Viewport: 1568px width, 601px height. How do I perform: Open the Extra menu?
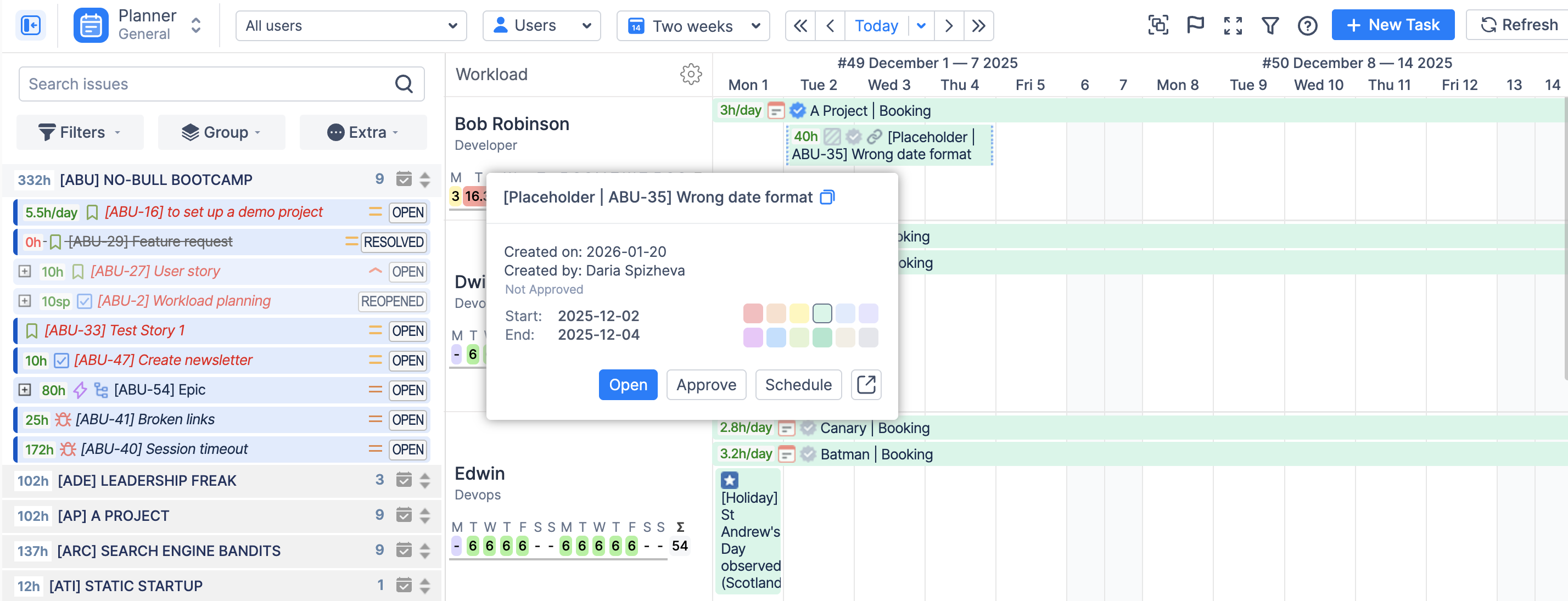pyautogui.click(x=363, y=132)
